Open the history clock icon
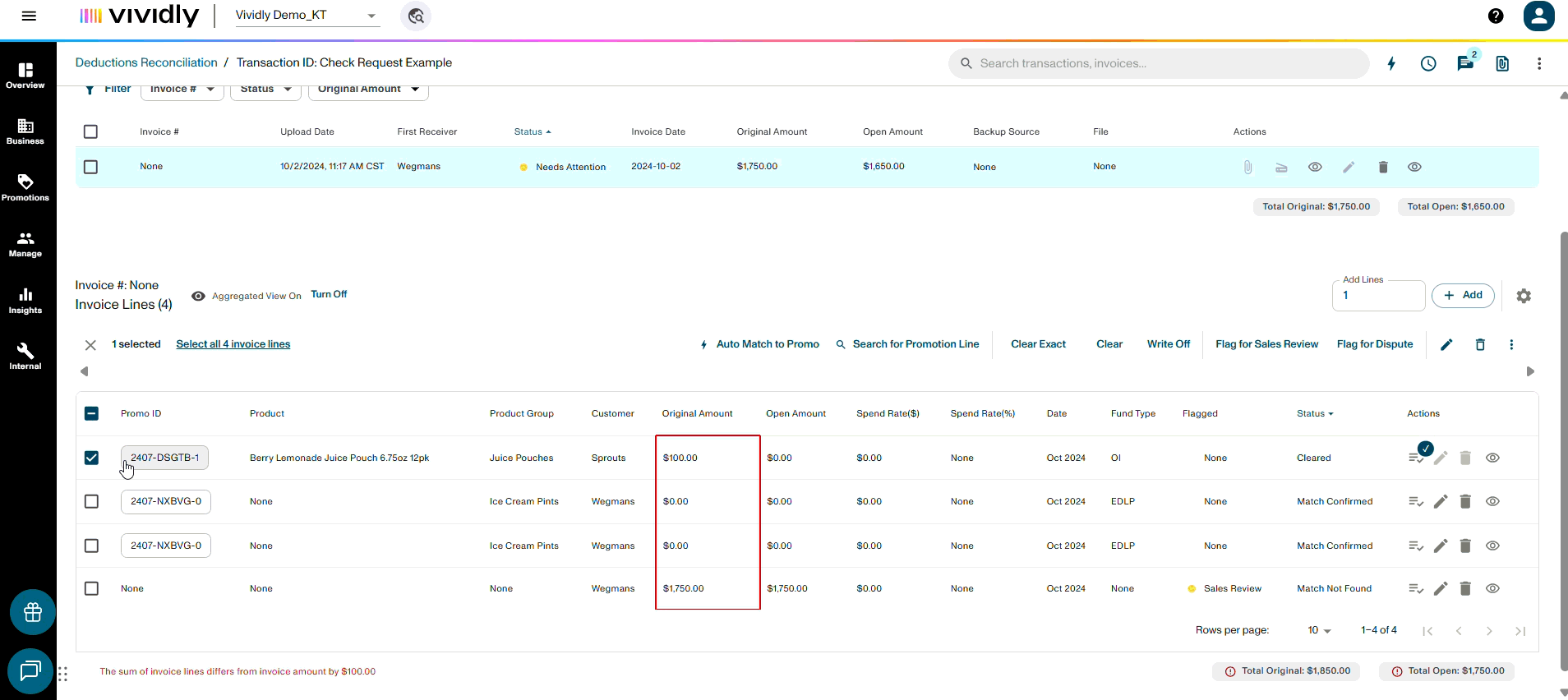This screenshot has height=700, width=1568. (x=1428, y=63)
